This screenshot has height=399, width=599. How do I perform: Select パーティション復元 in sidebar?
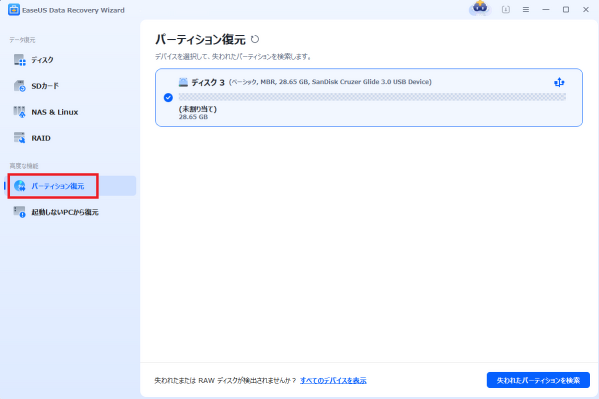click(x=70, y=186)
